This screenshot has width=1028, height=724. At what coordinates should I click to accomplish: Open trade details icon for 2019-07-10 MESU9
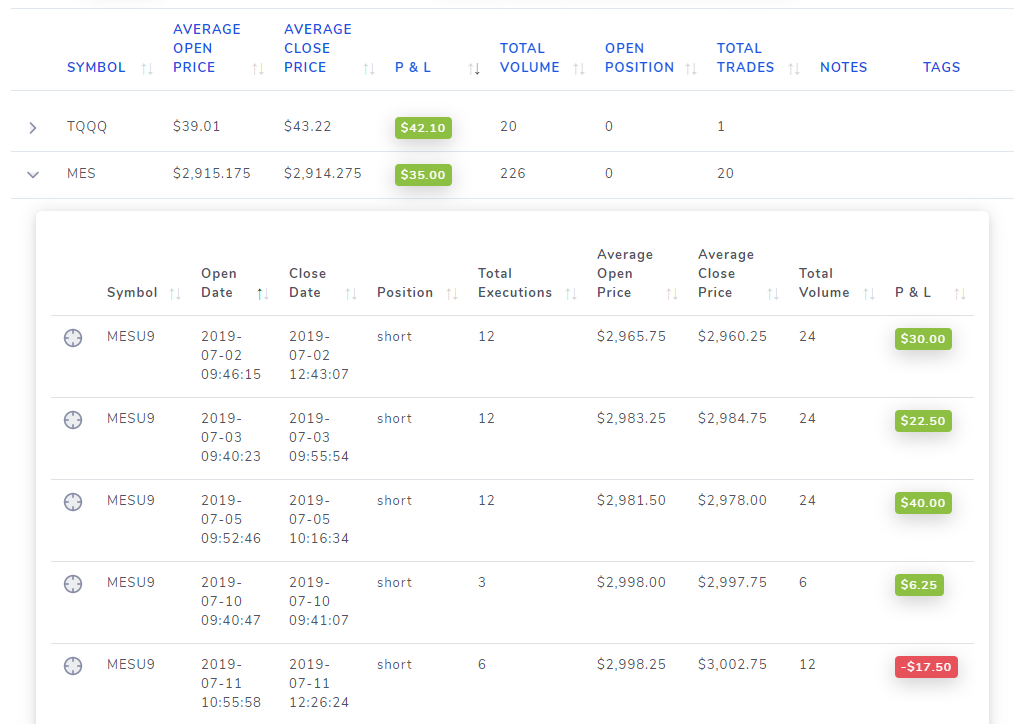73,584
